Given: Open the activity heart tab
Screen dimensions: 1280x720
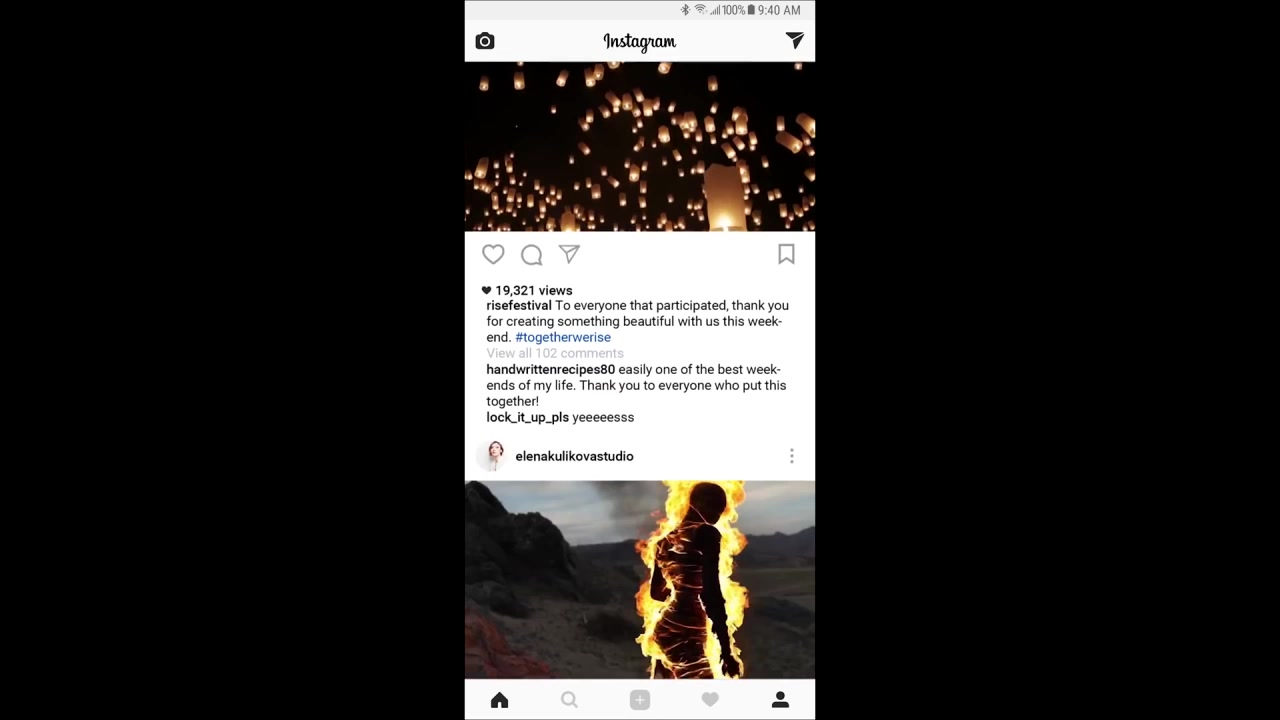Looking at the screenshot, I should tap(710, 701).
